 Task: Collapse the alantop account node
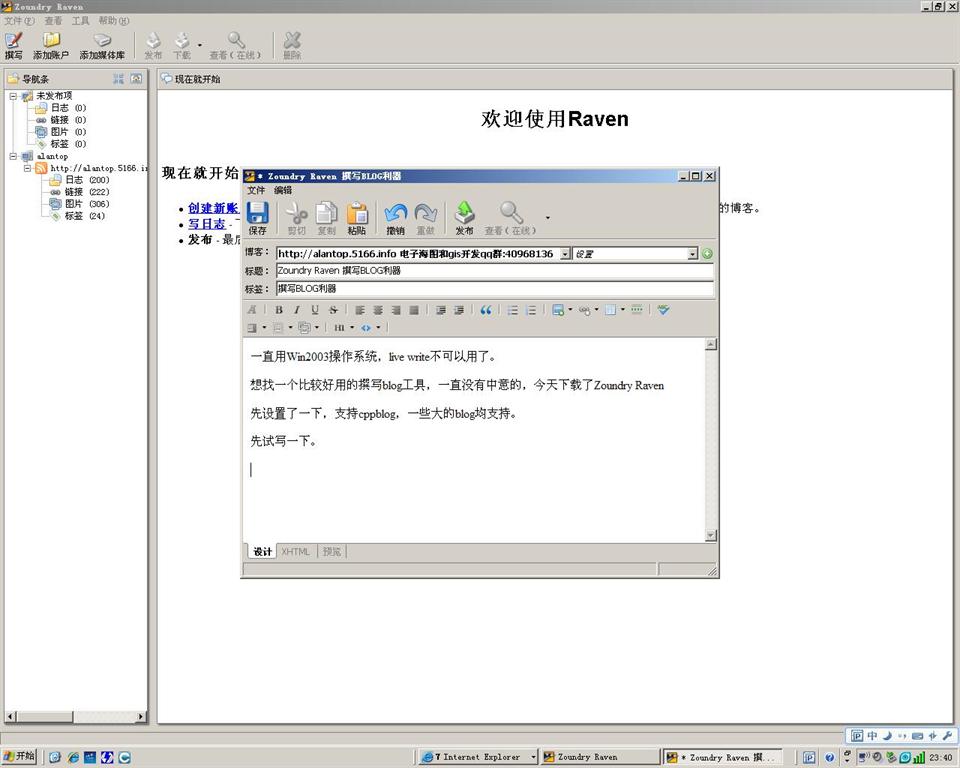coord(13,156)
